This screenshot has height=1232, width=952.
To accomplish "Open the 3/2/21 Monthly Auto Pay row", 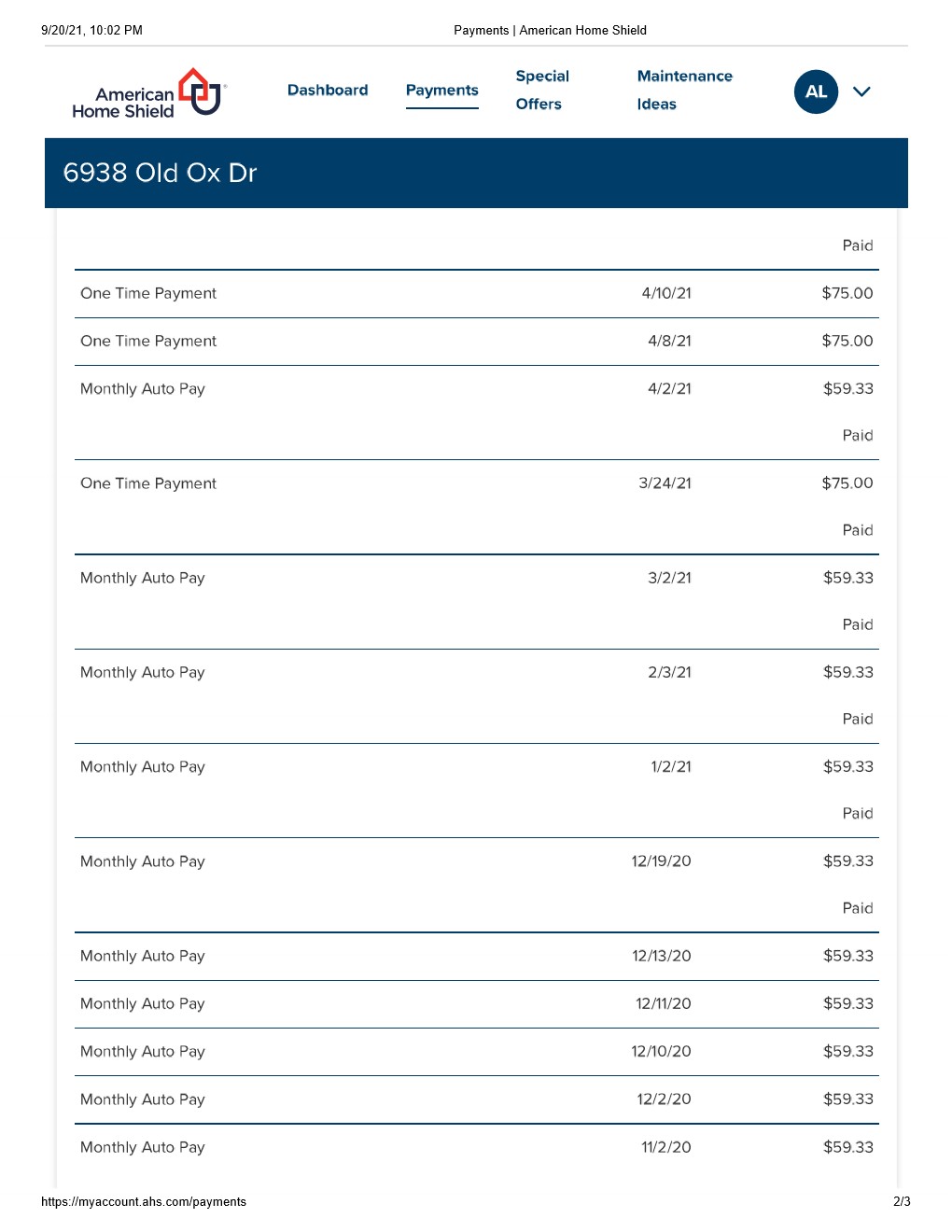I will (476, 579).
